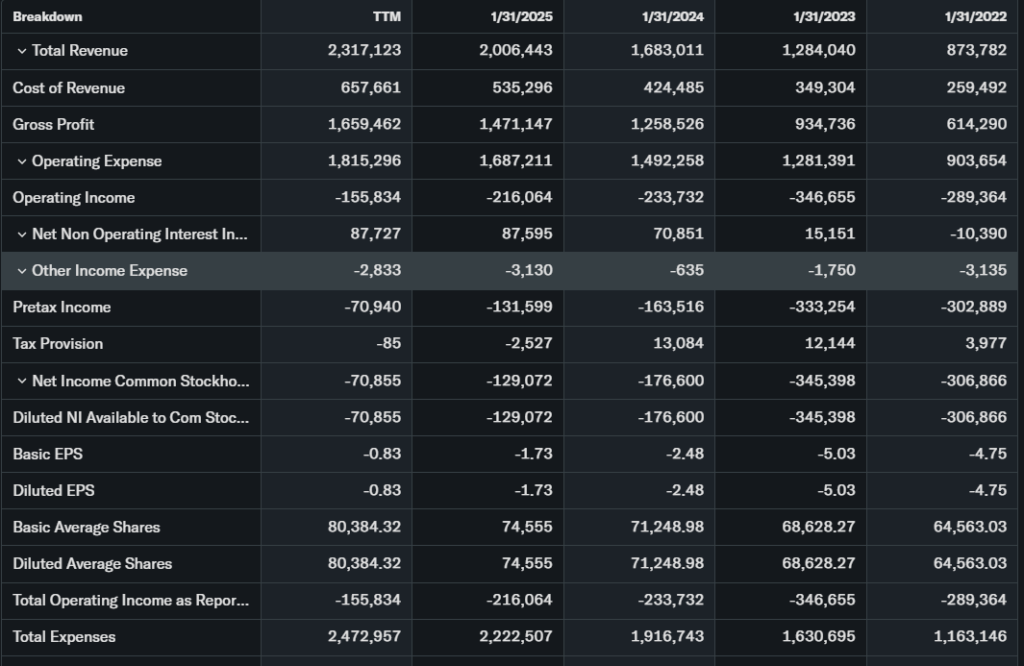Click the Breakdown column header
Viewport: 1024px width, 666px height.
[x=48, y=17]
